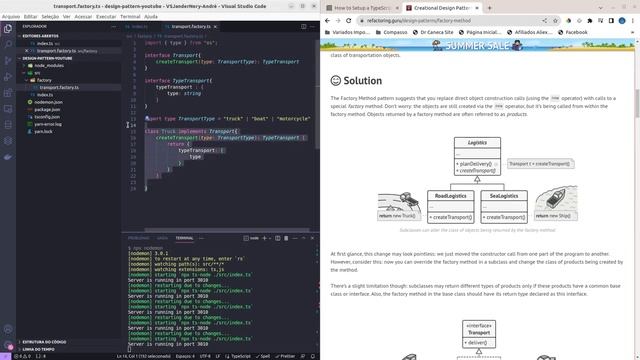This screenshot has height=360, width=640.
Task: Go back in the browser
Action: [327, 20]
